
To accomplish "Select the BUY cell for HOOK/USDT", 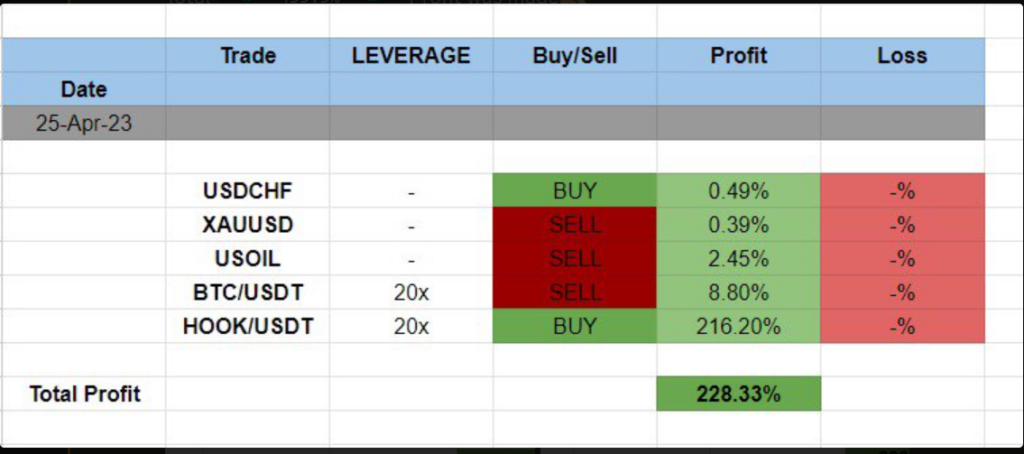I will coord(575,326).
